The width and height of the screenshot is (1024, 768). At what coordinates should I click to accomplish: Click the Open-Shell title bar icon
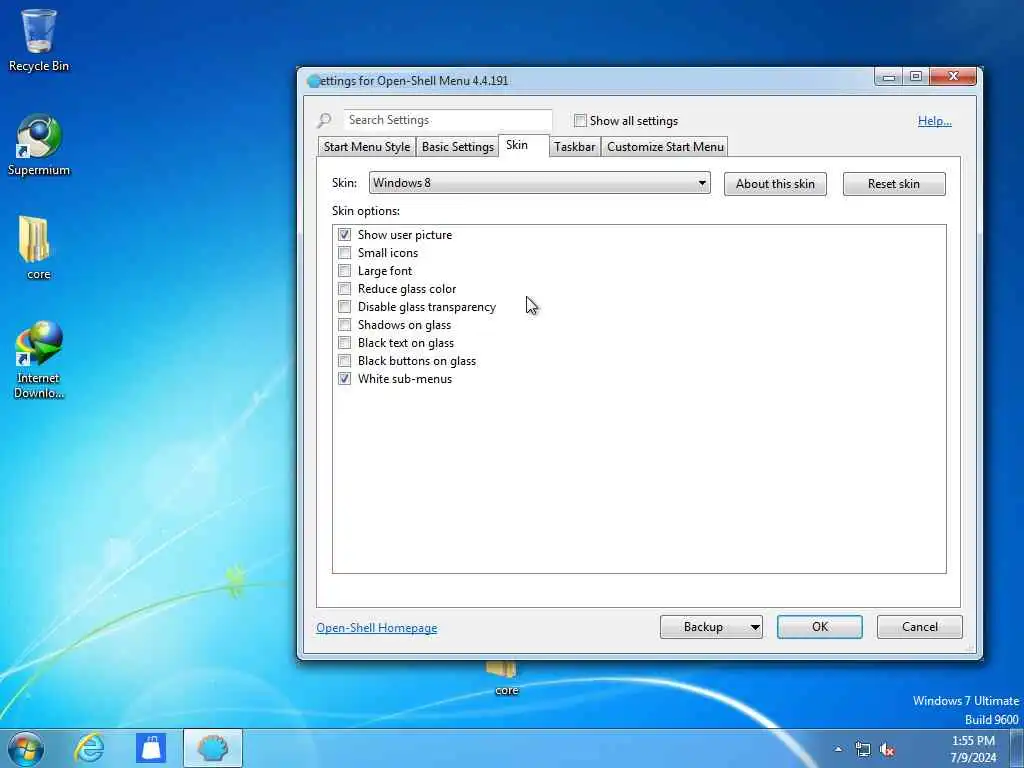pyautogui.click(x=314, y=81)
